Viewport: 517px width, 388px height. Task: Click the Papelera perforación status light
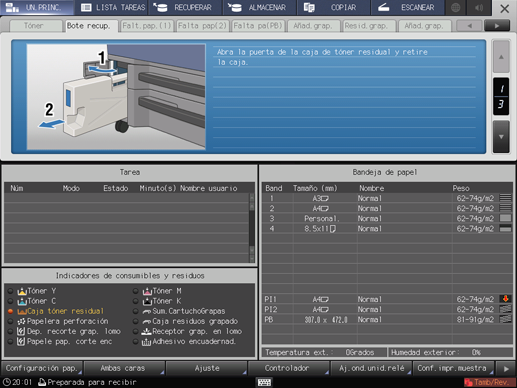(10, 321)
